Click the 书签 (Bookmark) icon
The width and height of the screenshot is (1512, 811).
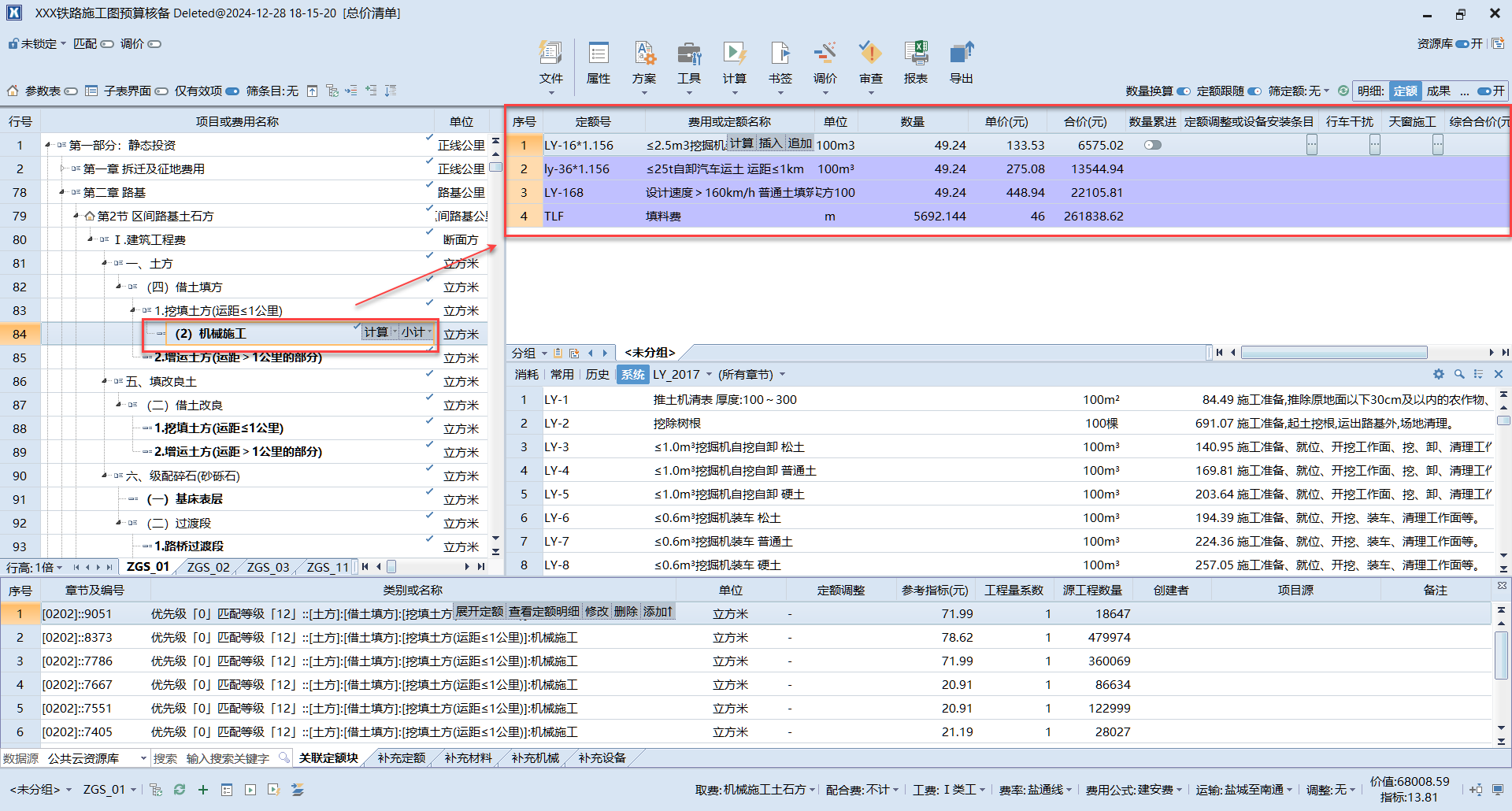click(780, 63)
